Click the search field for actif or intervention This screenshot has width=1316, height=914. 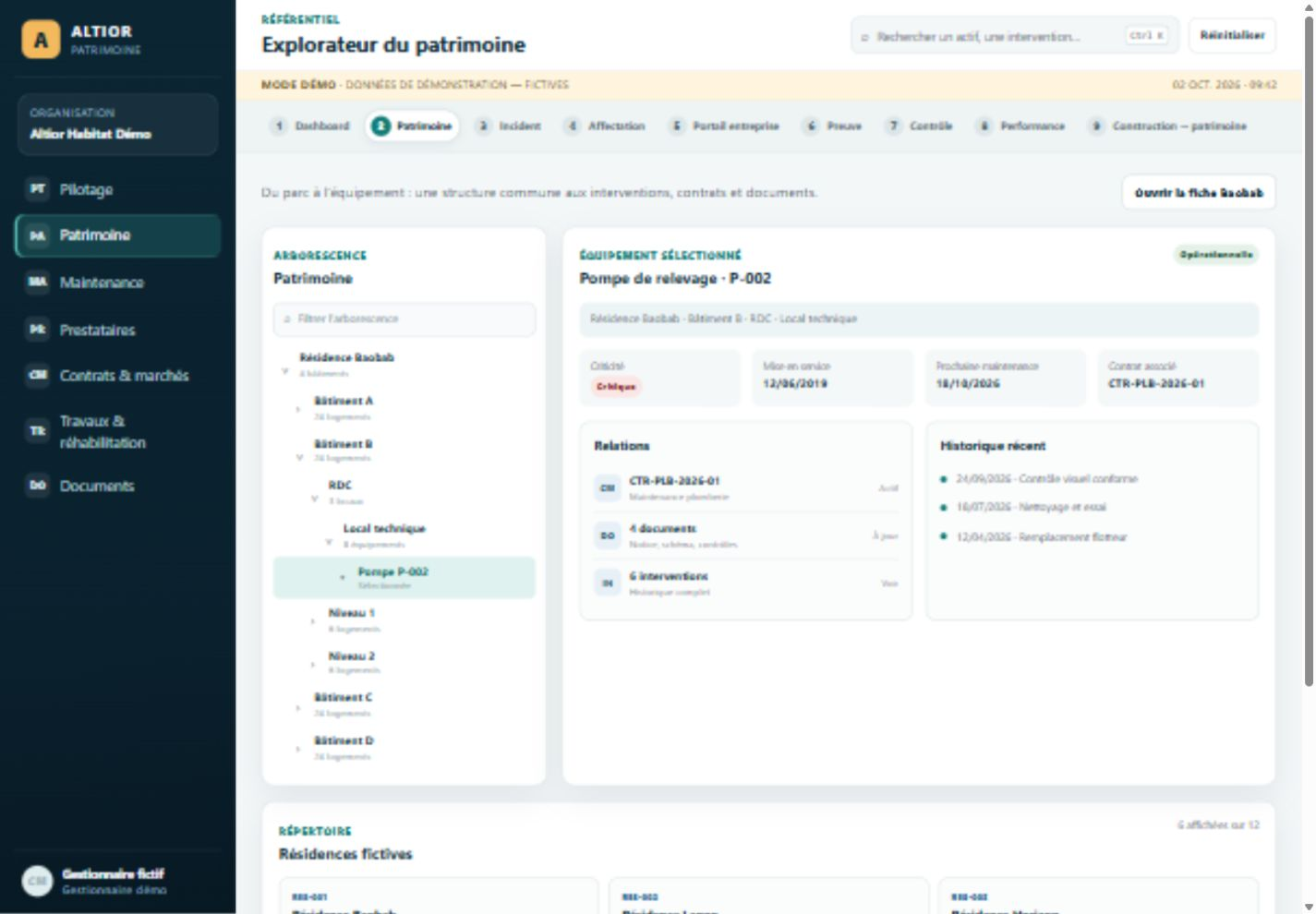point(1015,36)
